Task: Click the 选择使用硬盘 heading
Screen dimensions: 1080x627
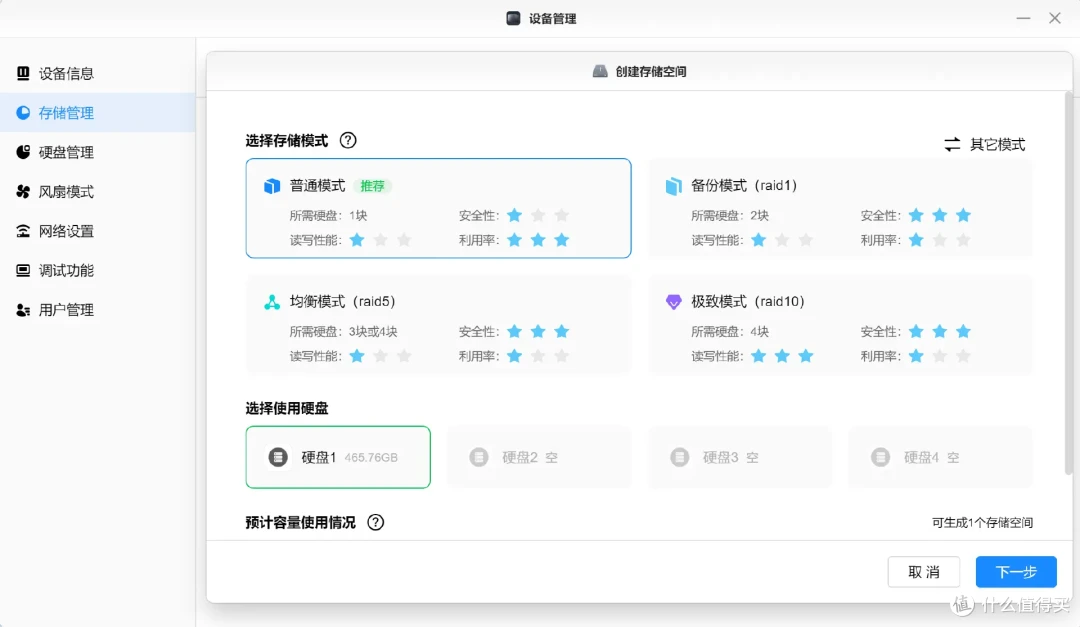Action: click(287, 408)
